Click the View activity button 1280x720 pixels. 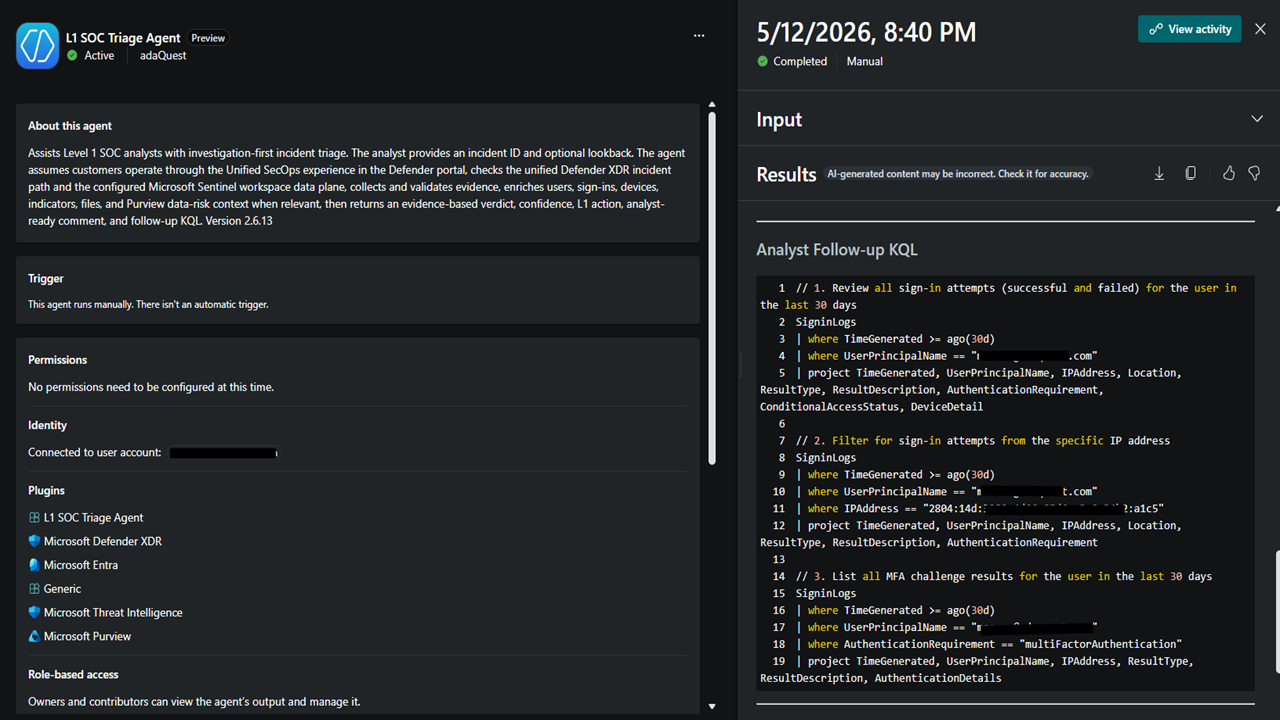tap(1189, 29)
